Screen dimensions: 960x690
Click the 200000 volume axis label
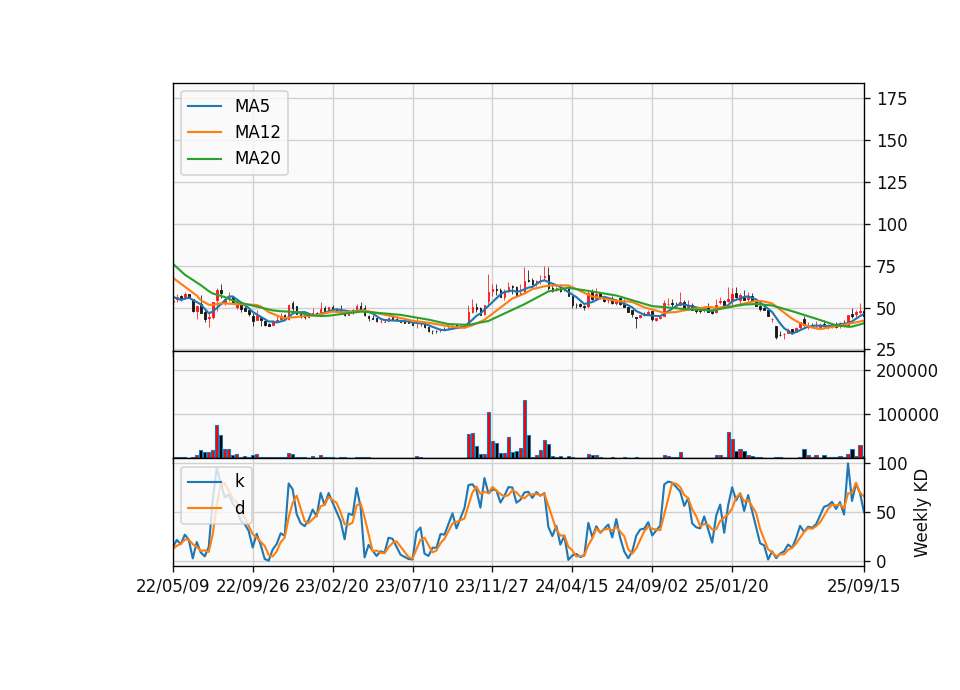[x=907, y=371]
